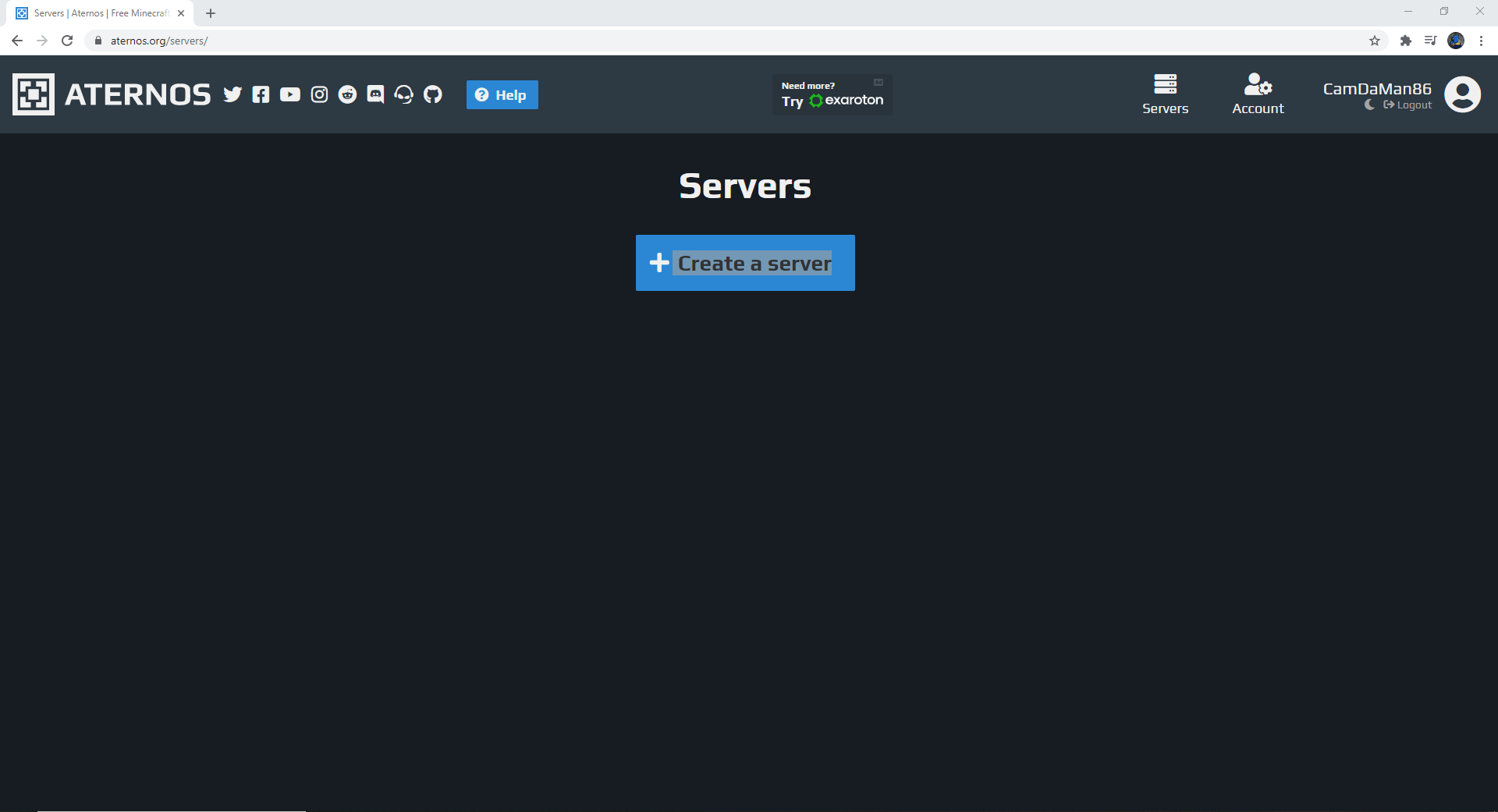Open the Account navigation item
This screenshot has width=1498, height=812.
[1258, 94]
